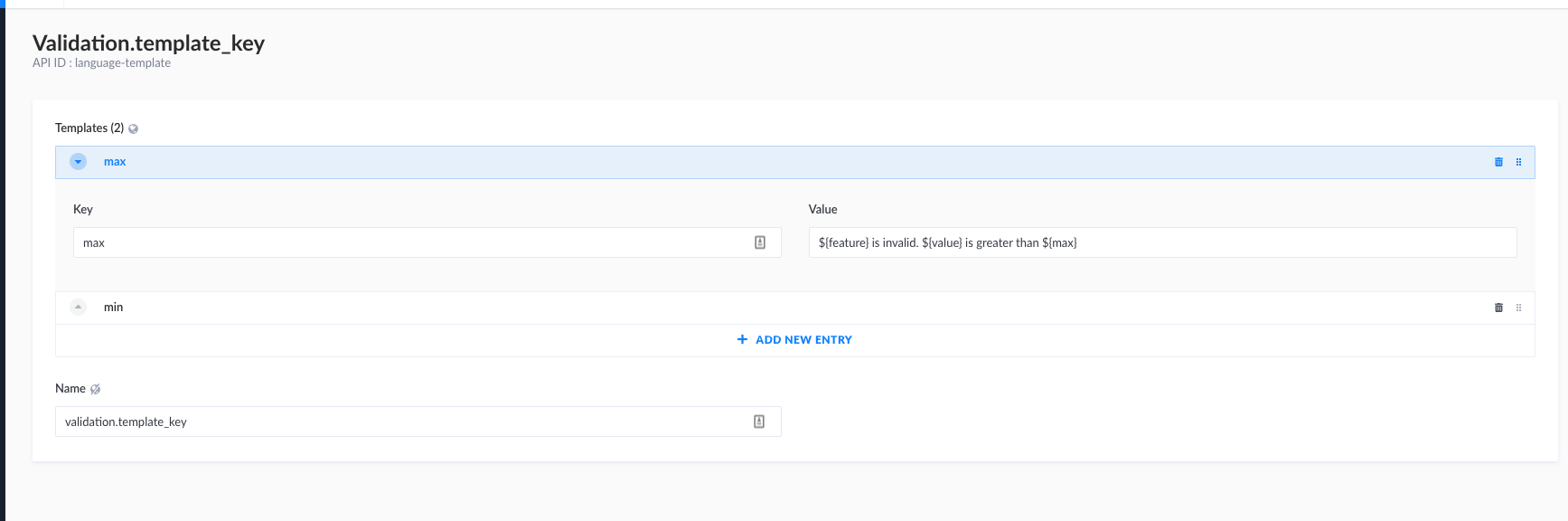Expand the min template entry
Screen dimensions: 1568x521
pos(79,308)
